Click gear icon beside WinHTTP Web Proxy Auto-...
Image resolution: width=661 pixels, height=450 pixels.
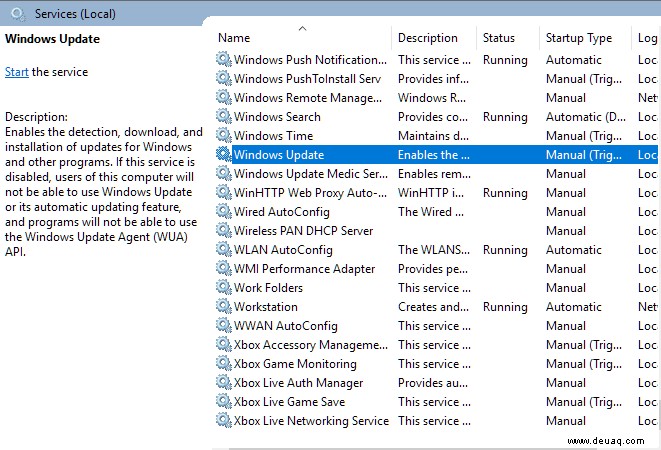224,192
